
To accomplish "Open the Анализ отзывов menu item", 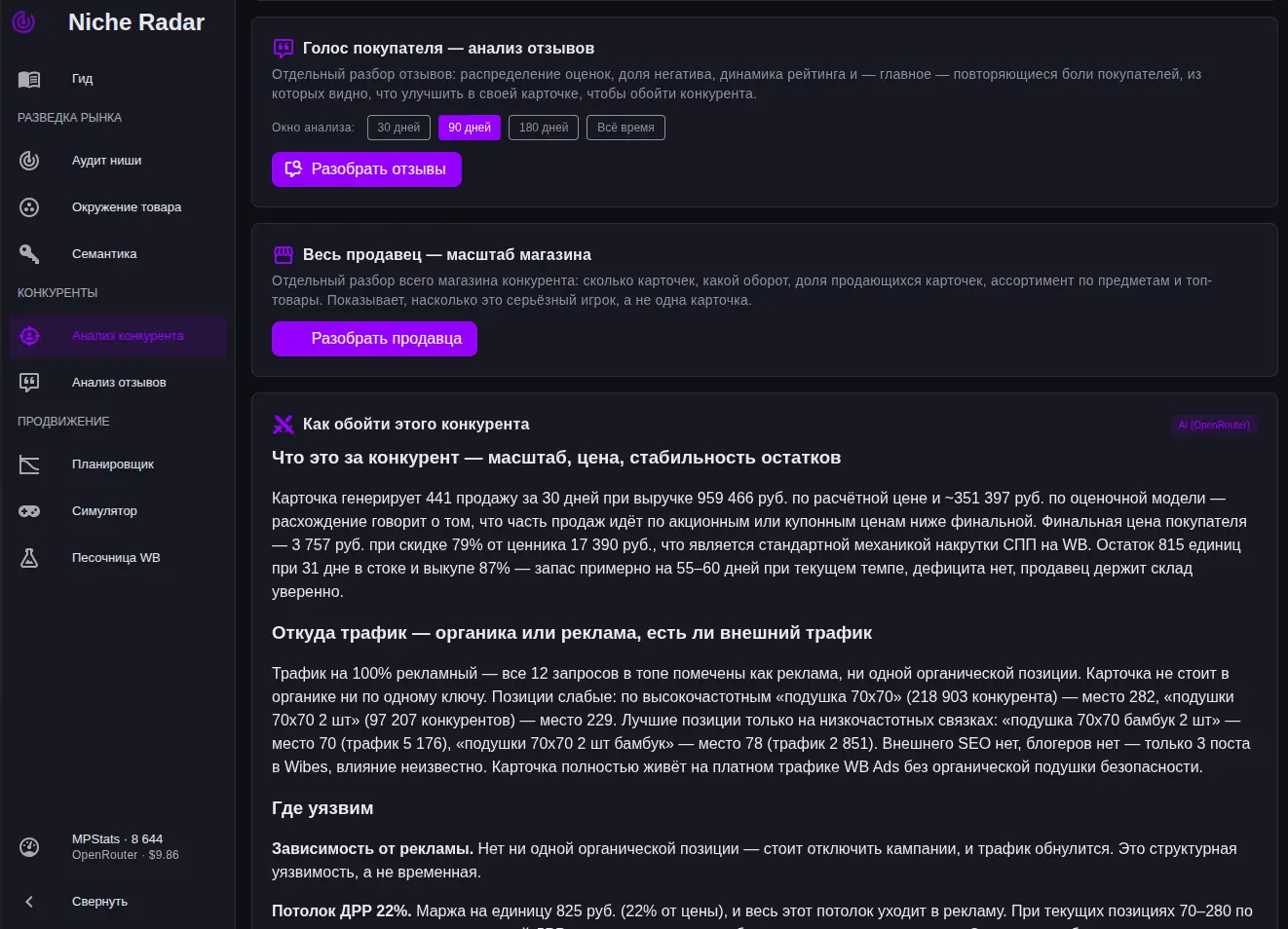I will tap(118, 383).
